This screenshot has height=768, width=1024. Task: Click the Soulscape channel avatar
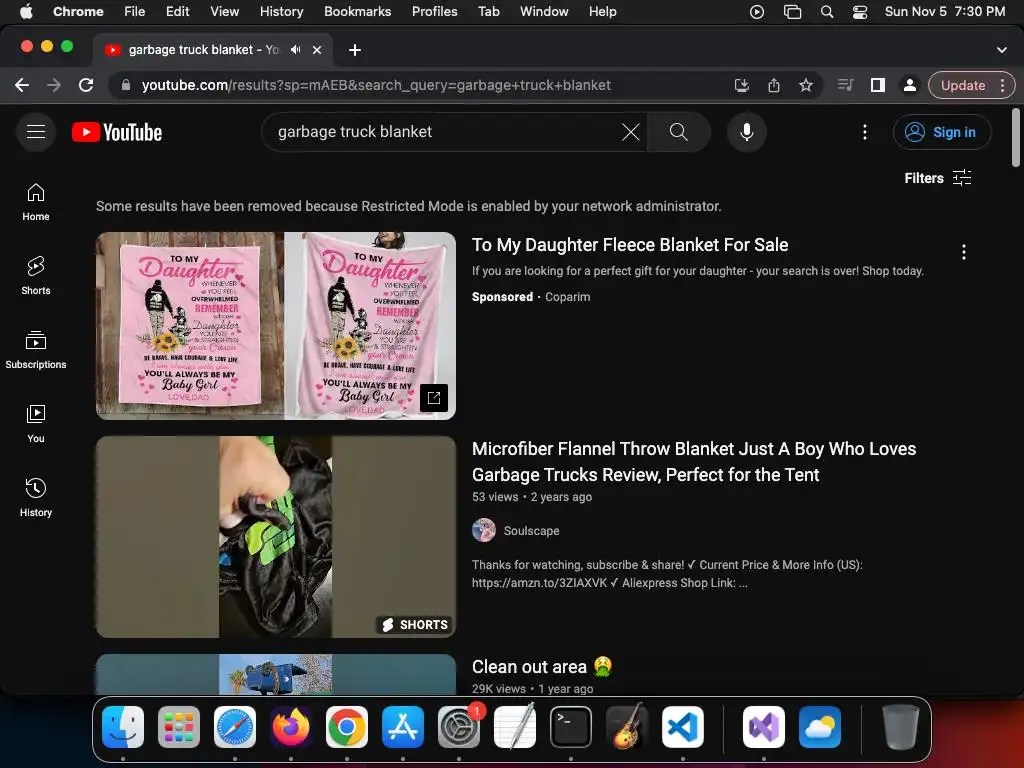484,530
